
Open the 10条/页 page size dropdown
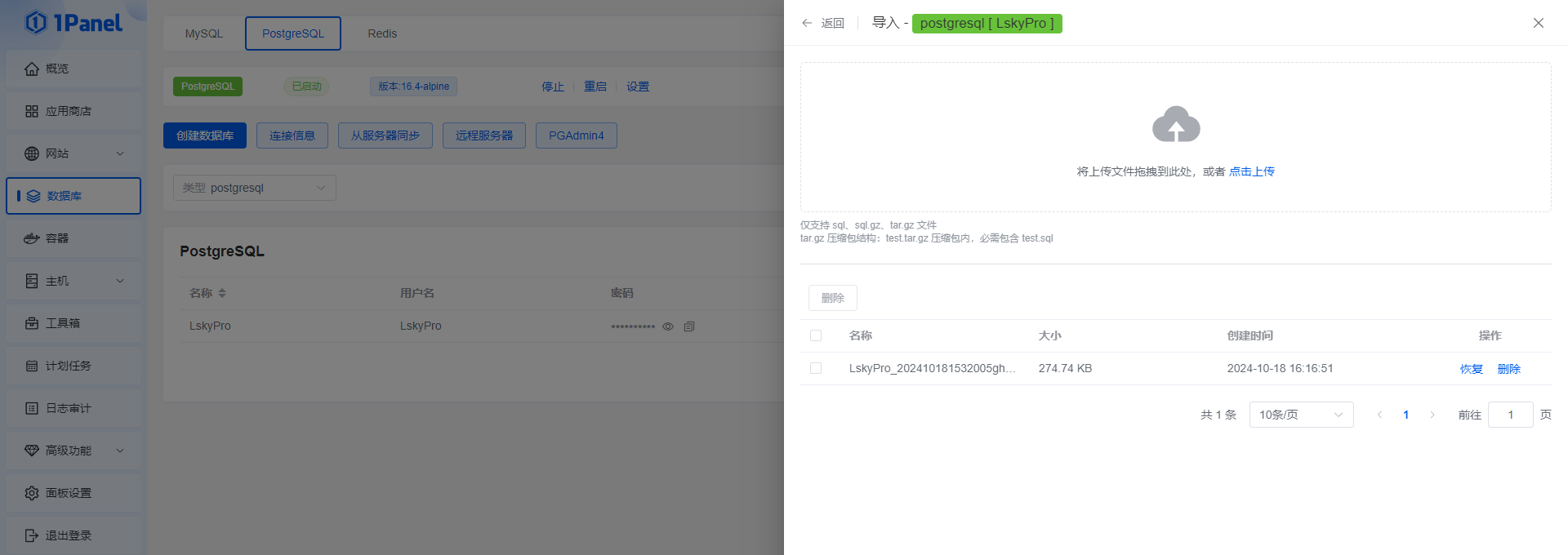(x=1301, y=415)
